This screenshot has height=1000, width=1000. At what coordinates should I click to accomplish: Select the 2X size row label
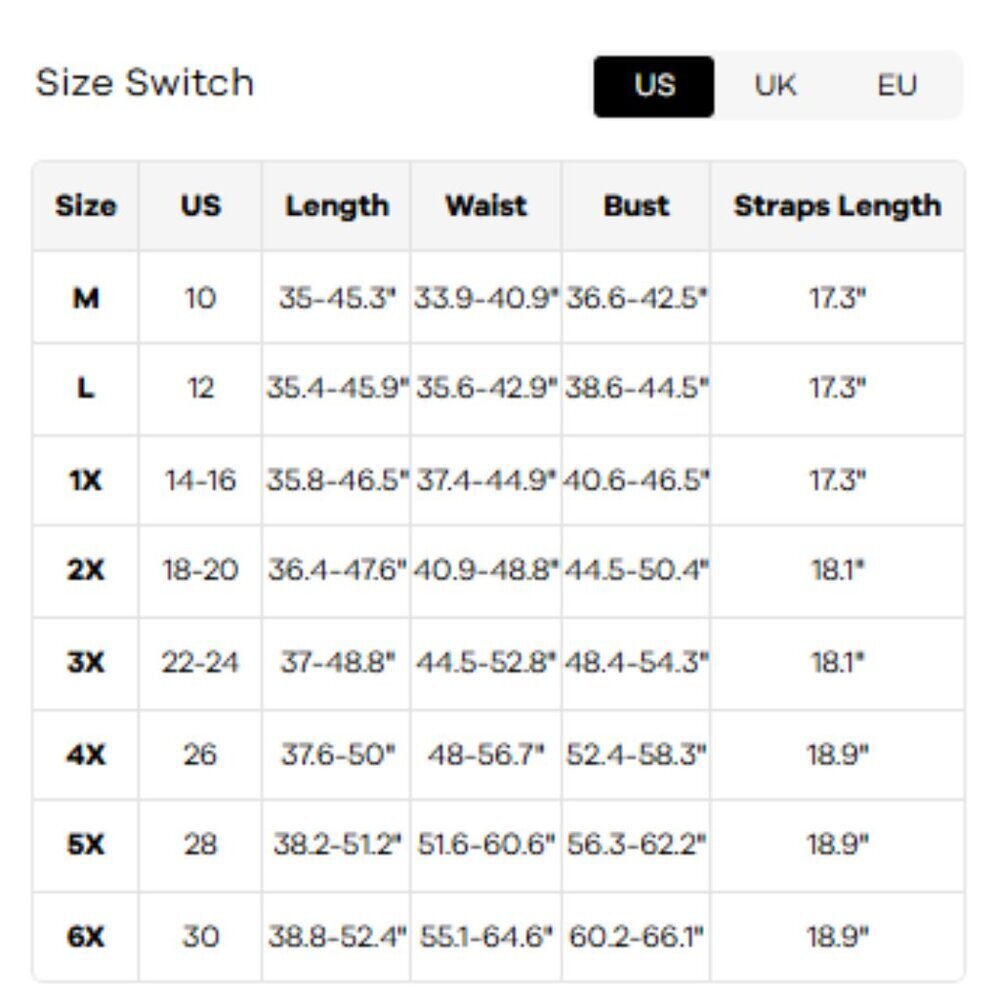pyautogui.click(x=86, y=571)
